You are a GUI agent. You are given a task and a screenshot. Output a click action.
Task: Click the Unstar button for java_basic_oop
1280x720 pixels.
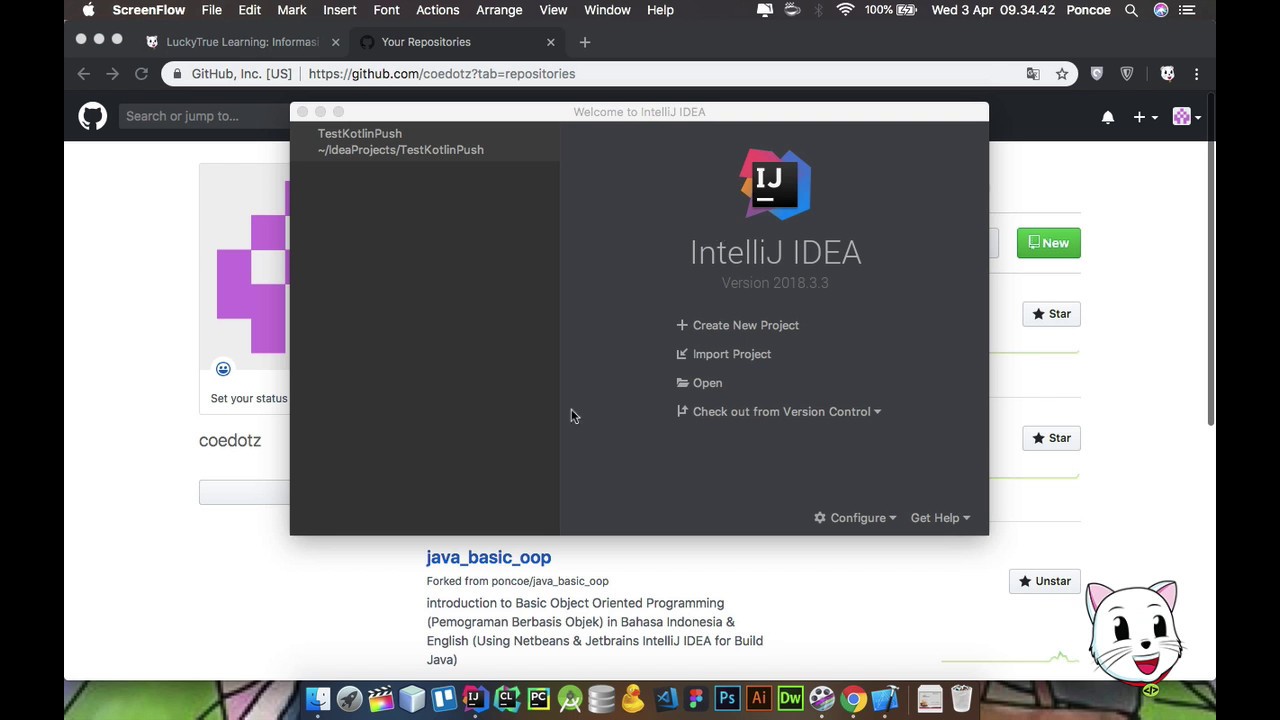(1044, 581)
